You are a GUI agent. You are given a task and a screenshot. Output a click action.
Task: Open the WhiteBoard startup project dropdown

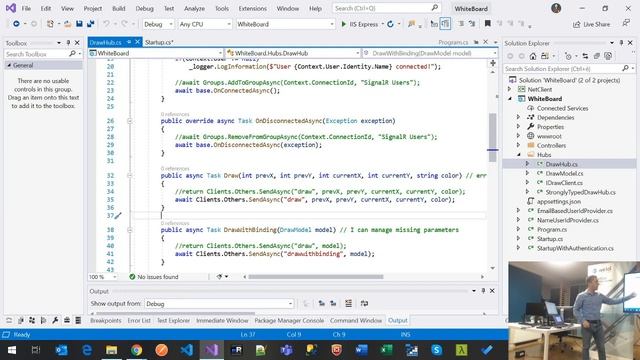(285, 24)
